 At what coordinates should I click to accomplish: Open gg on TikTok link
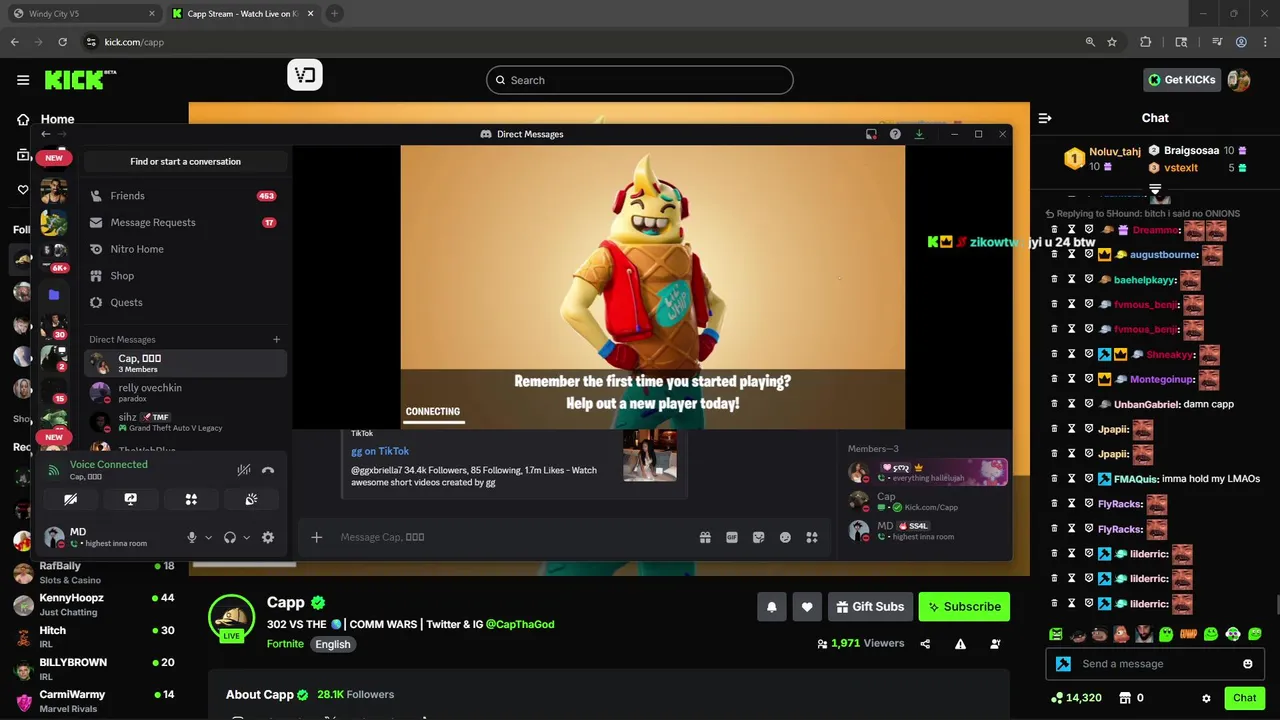click(380, 451)
